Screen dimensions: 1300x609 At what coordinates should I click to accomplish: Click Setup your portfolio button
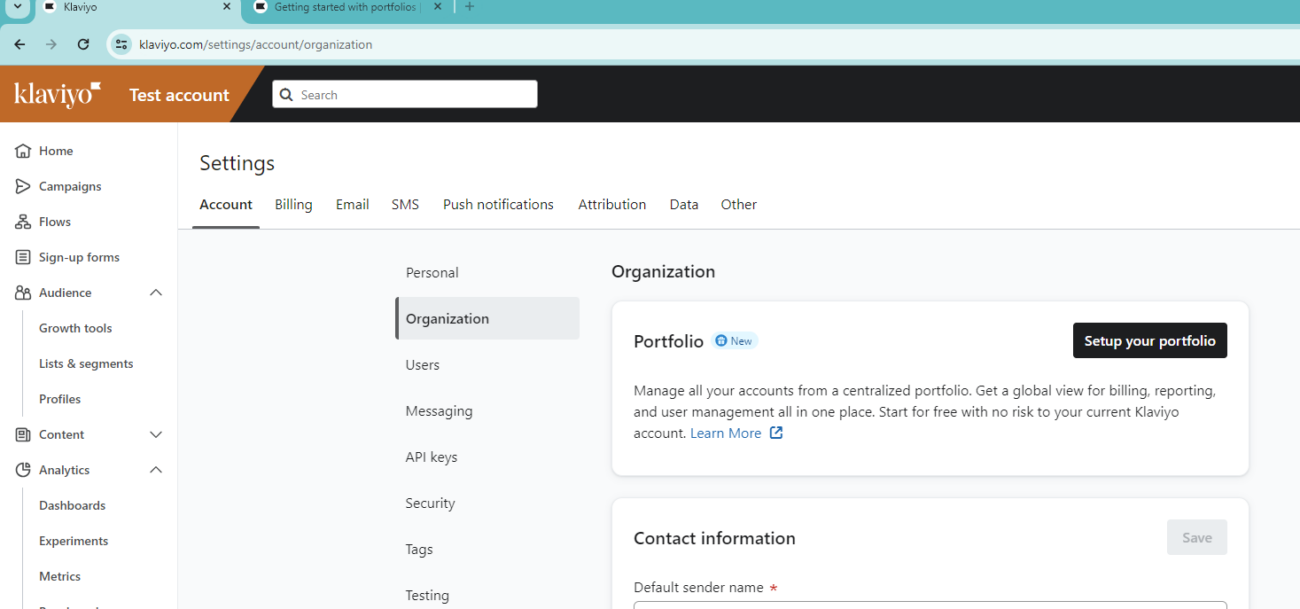(1150, 341)
